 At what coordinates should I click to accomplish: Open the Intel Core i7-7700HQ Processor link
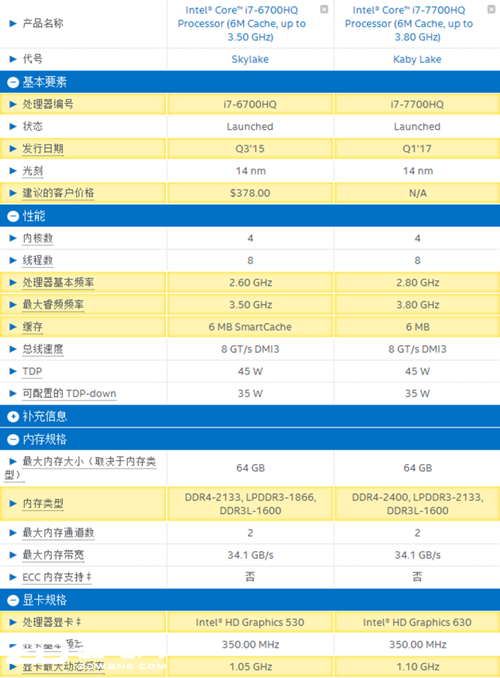(409, 23)
